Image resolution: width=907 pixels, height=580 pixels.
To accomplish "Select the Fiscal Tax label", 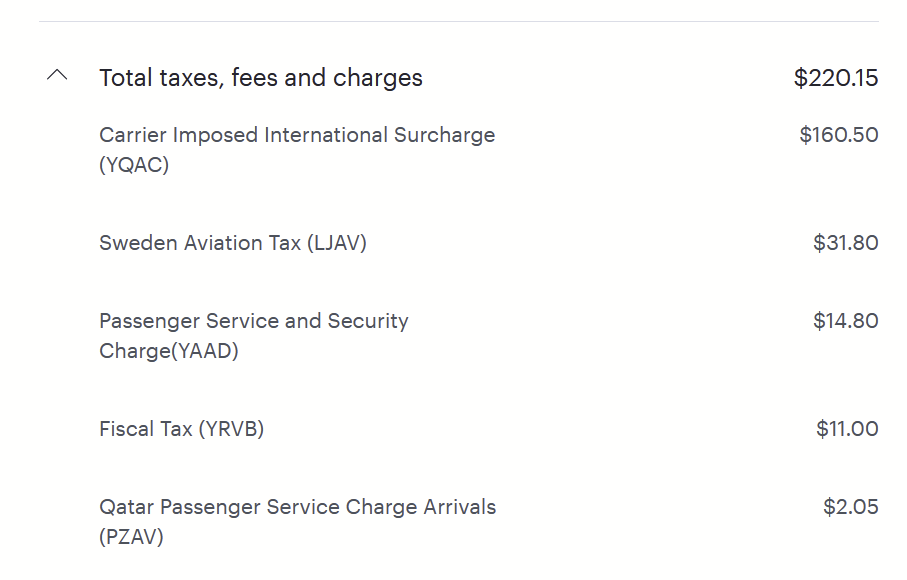I will tap(146, 429).
